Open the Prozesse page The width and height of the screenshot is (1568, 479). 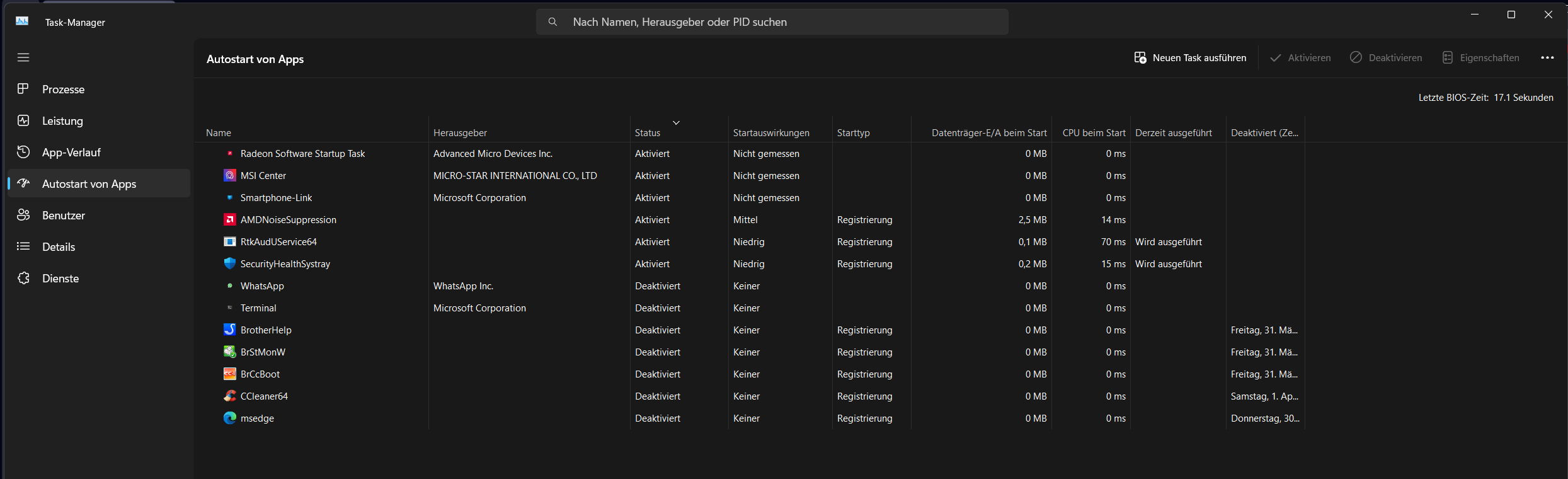coord(63,89)
